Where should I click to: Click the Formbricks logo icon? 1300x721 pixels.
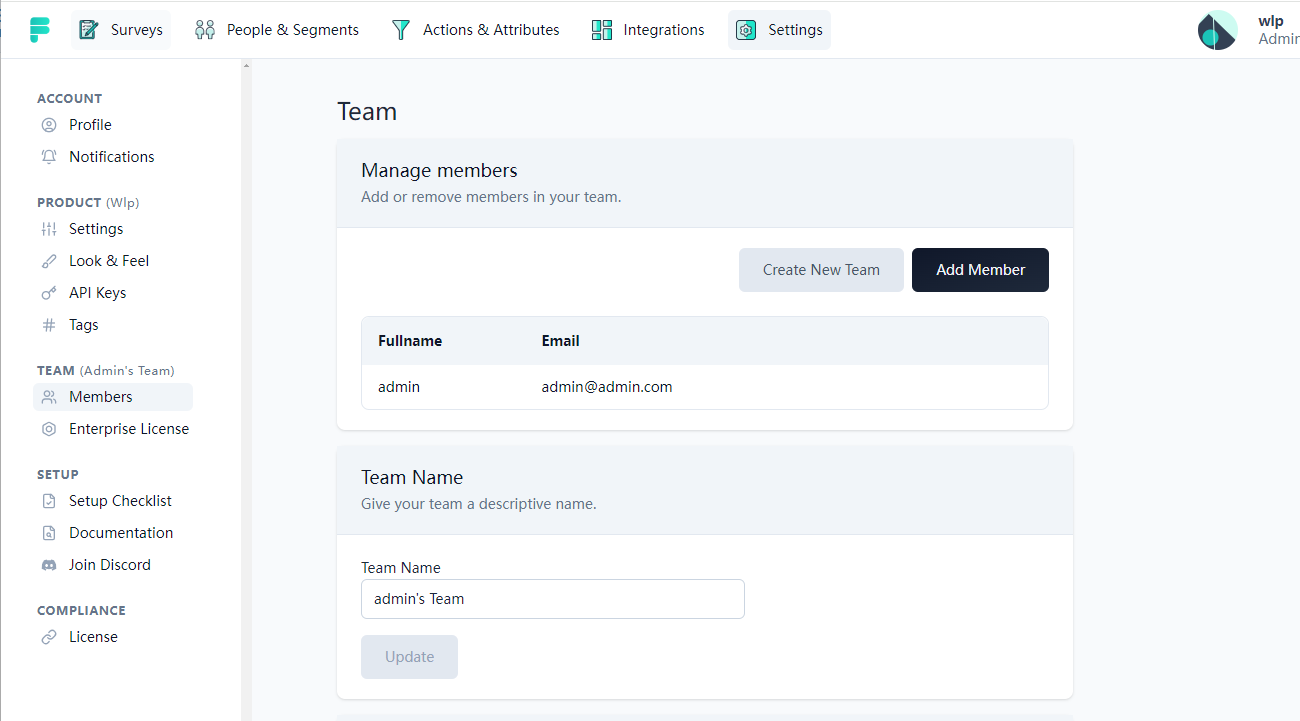40,30
